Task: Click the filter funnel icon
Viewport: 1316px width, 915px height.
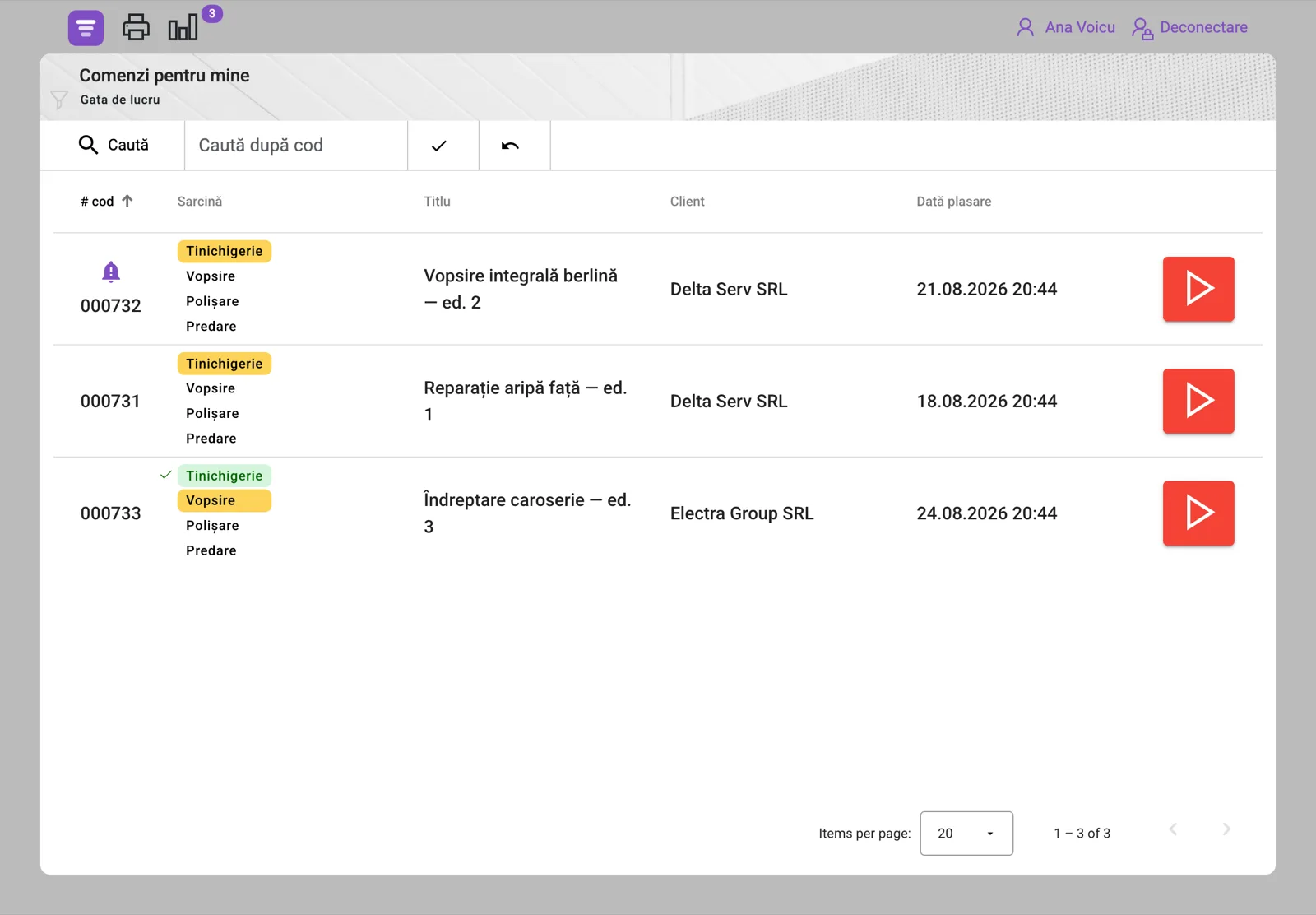Action: click(59, 100)
